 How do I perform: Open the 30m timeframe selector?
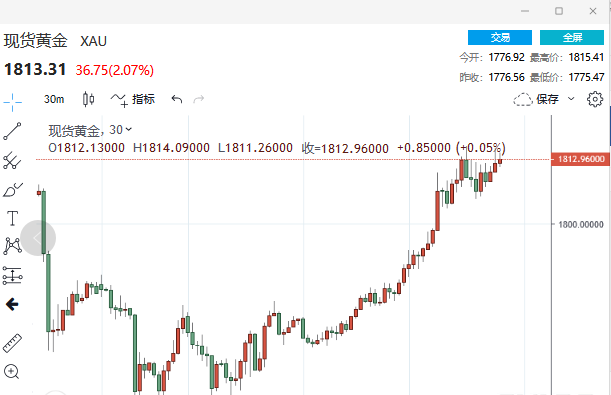pos(54,99)
